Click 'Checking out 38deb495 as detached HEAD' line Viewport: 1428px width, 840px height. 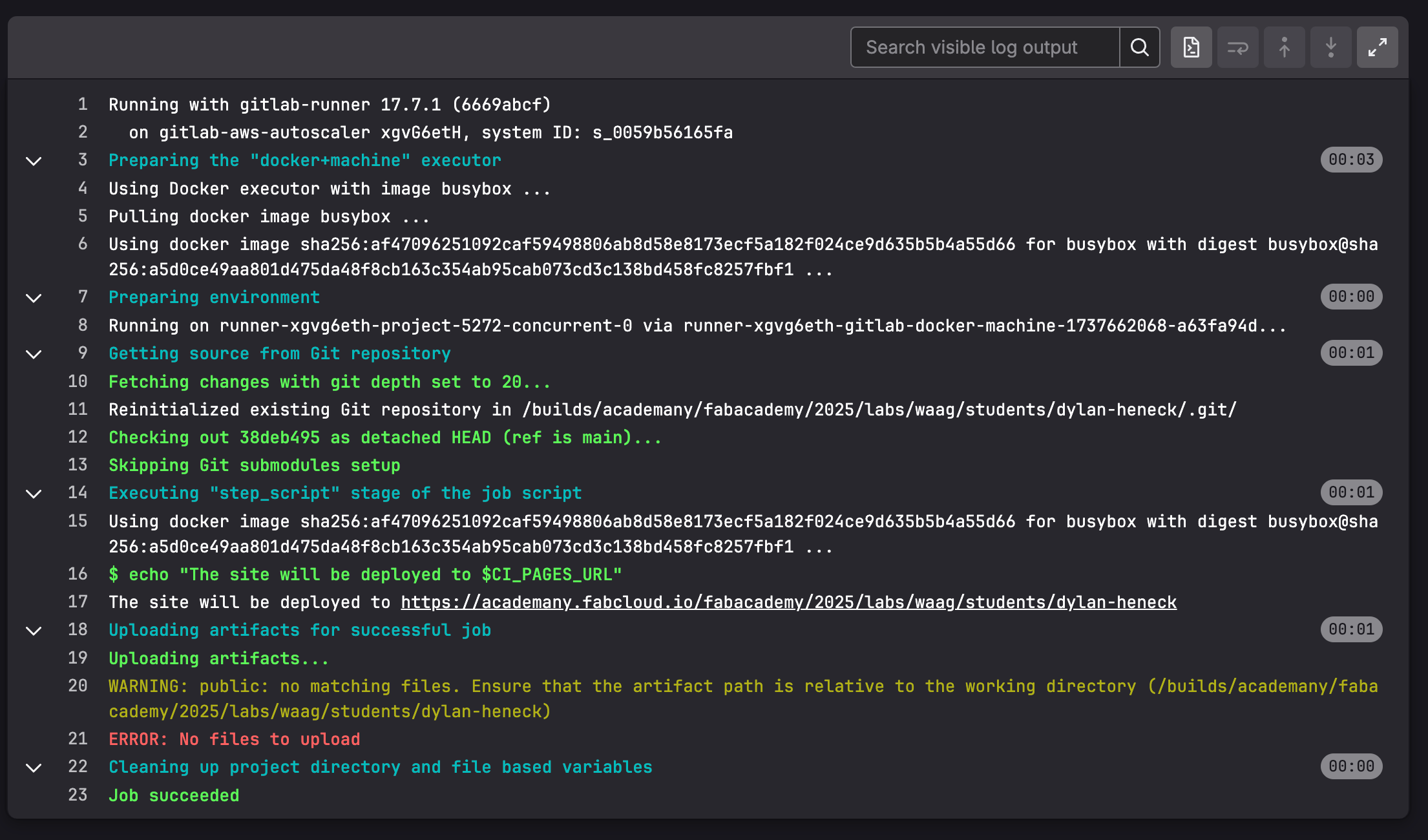tap(385, 437)
